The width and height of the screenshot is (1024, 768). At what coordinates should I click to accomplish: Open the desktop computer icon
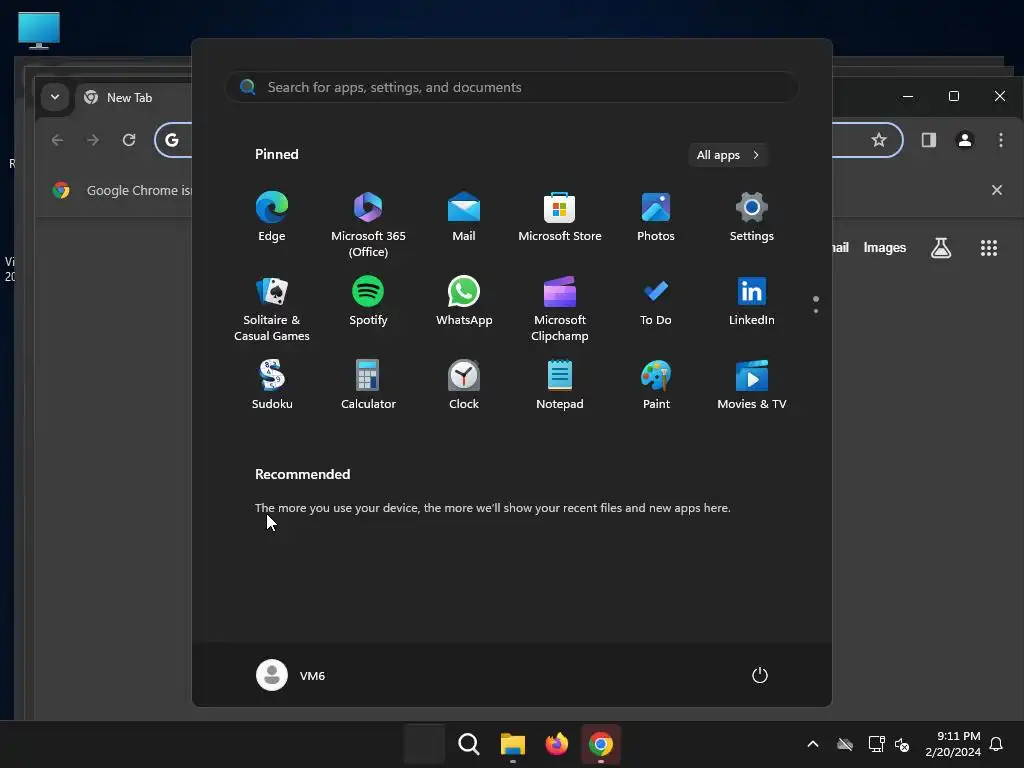click(39, 30)
